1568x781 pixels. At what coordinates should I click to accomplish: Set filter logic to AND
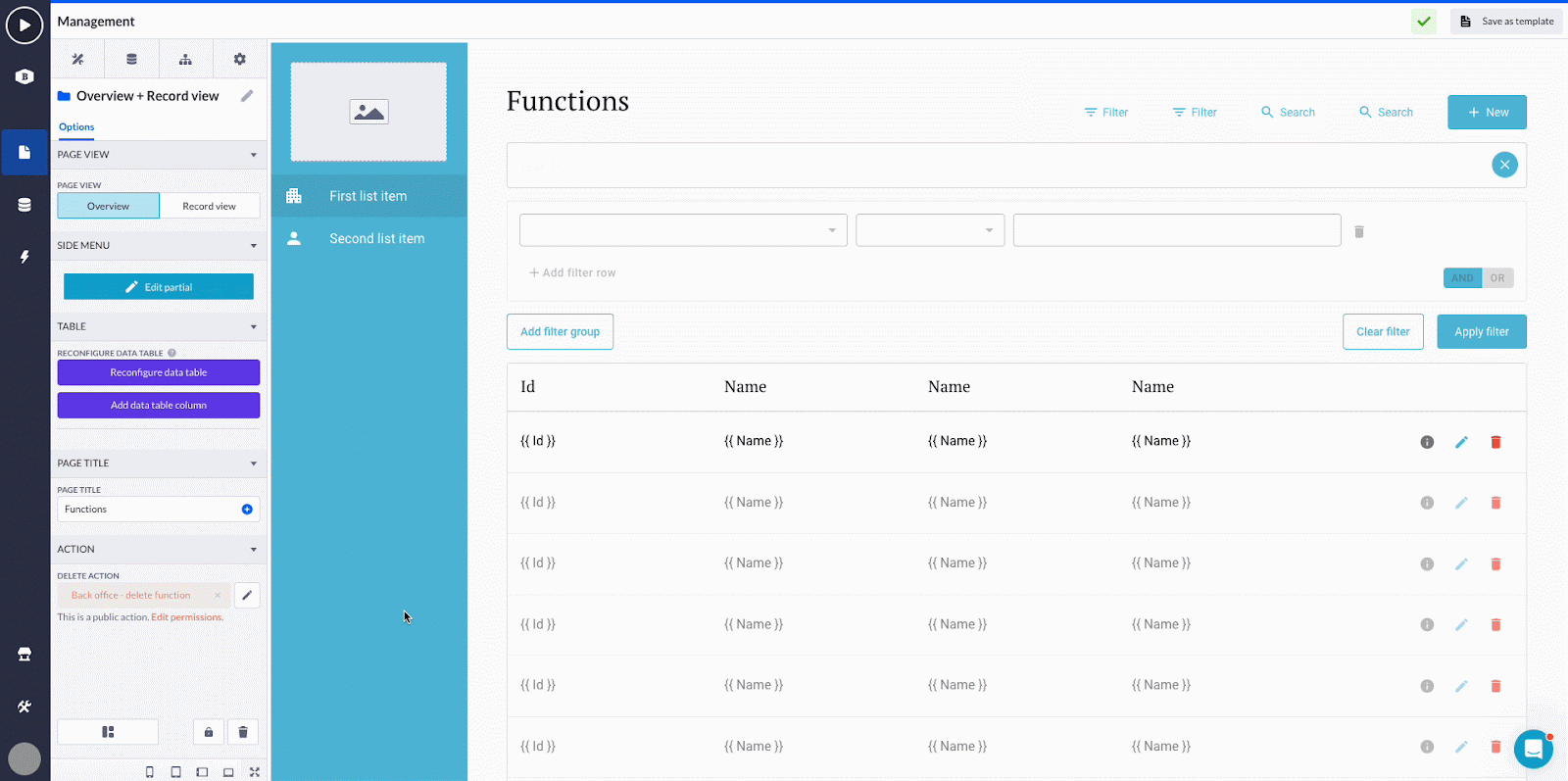(x=1462, y=278)
